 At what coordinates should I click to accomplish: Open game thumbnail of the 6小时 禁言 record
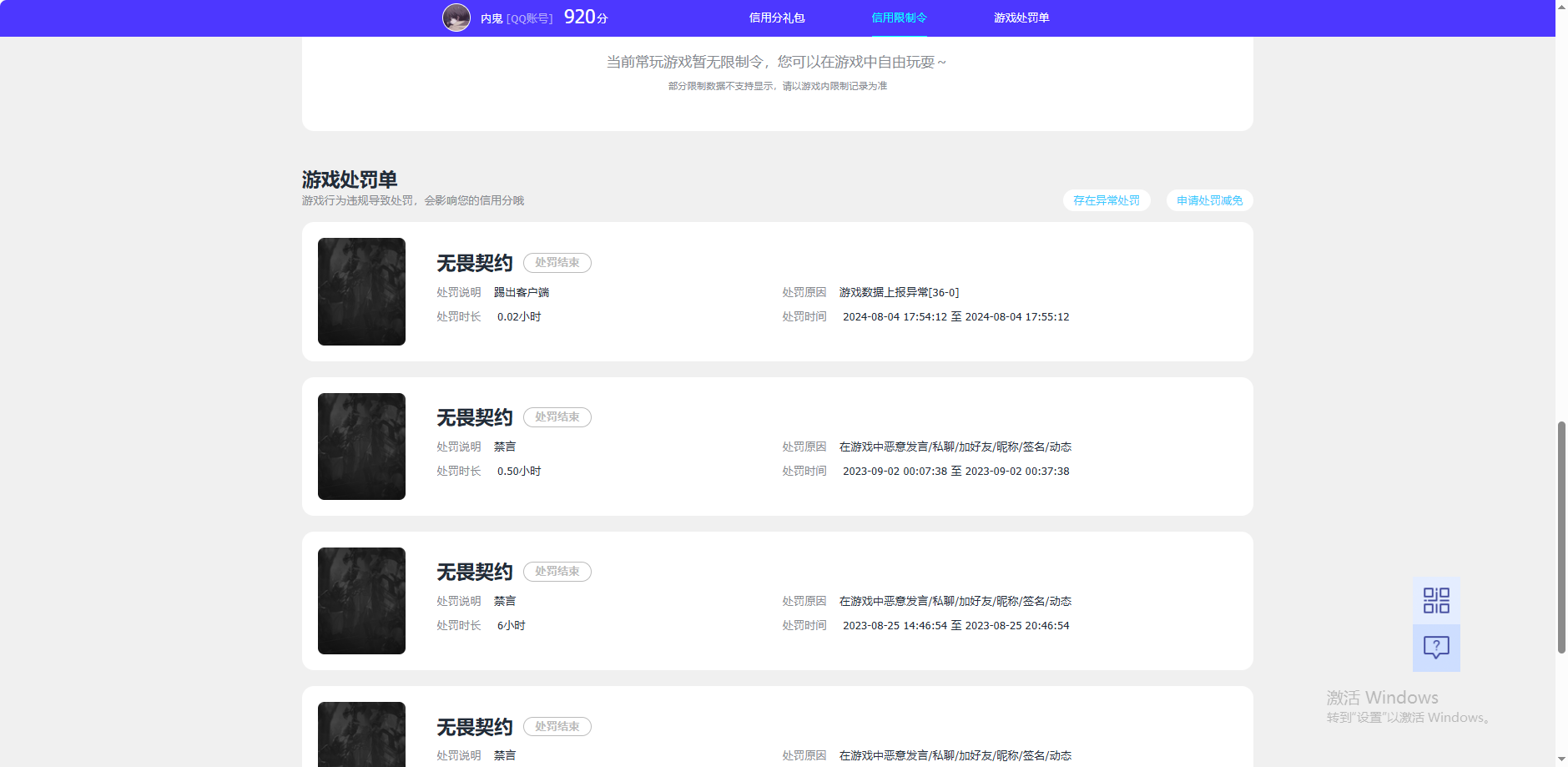(x=361, y=601)
